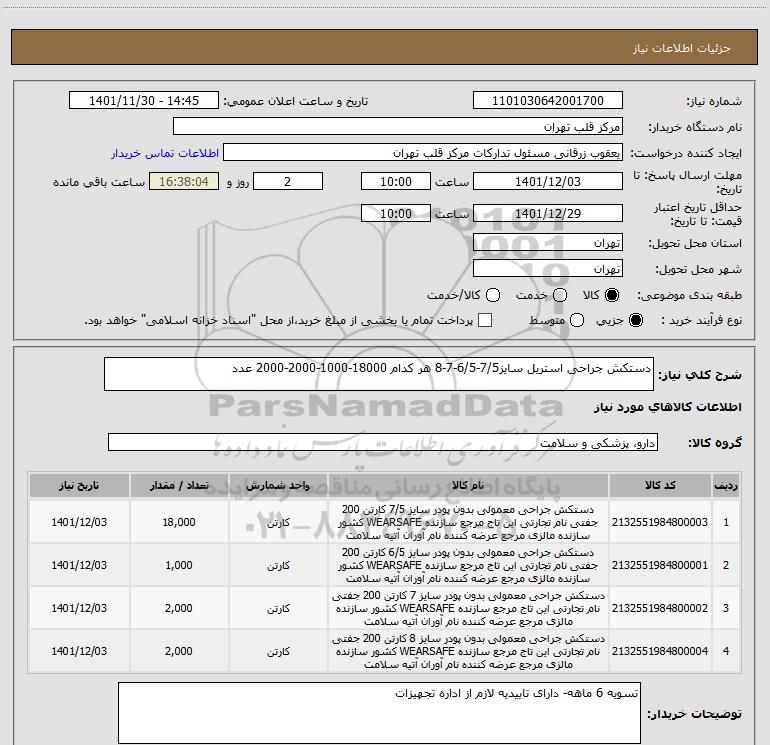Click the price validity date 1401/12/29 field
The height and width of the screenshot is (745, 770).
click(x=548, y=213)
